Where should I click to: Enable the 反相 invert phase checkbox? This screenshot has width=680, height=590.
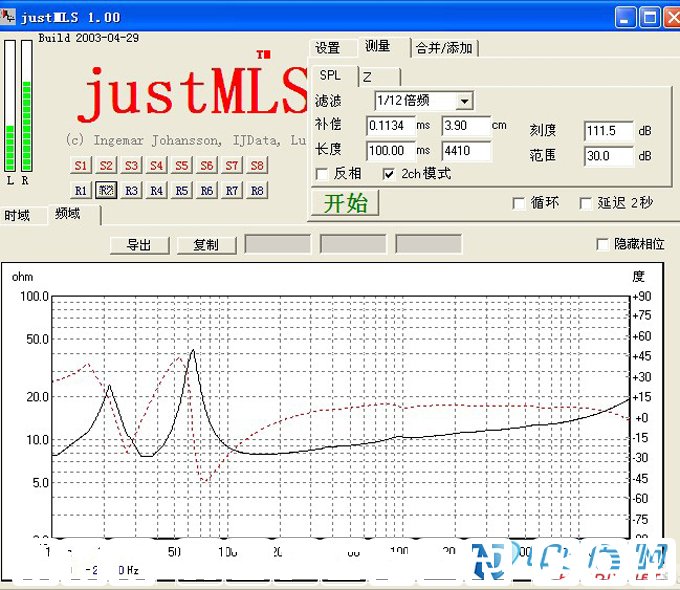tap(322, 174)
